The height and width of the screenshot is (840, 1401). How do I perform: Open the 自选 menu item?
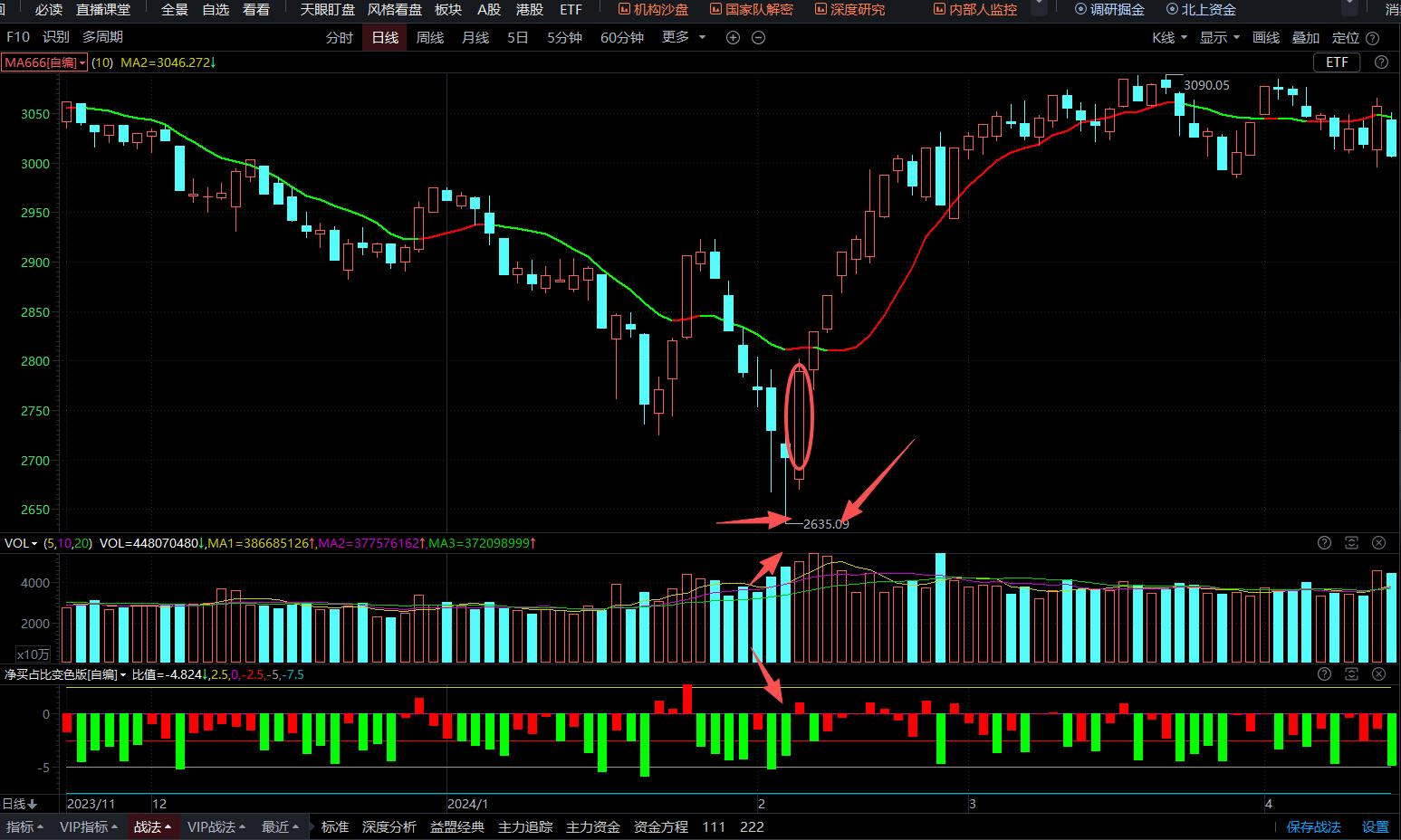(216, 9)
